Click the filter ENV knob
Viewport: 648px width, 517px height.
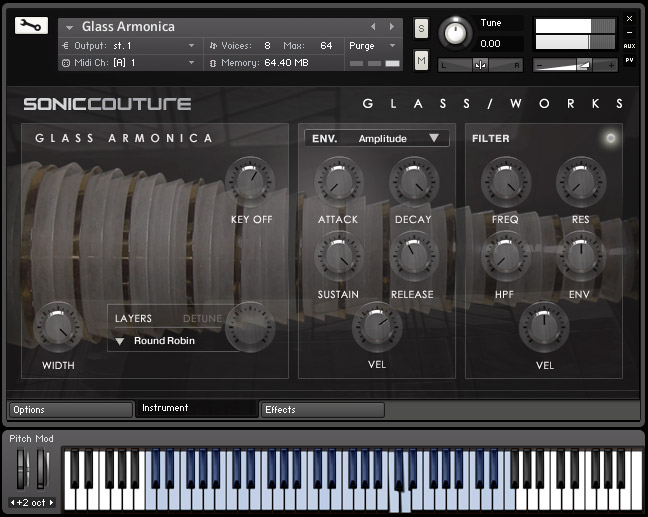point(581,256)
